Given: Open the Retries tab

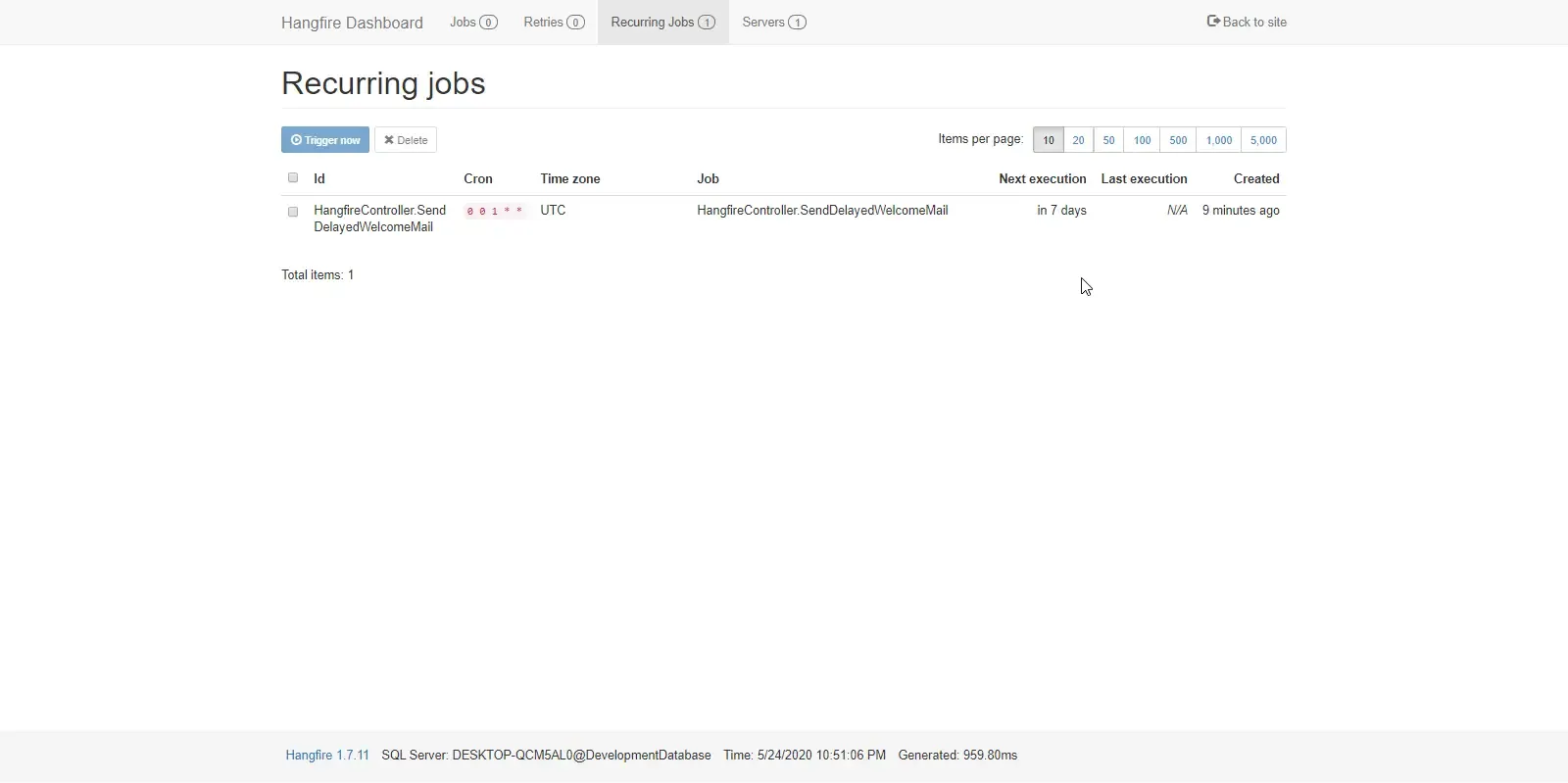Looking at the screenshot, I should tap(554, 23).
